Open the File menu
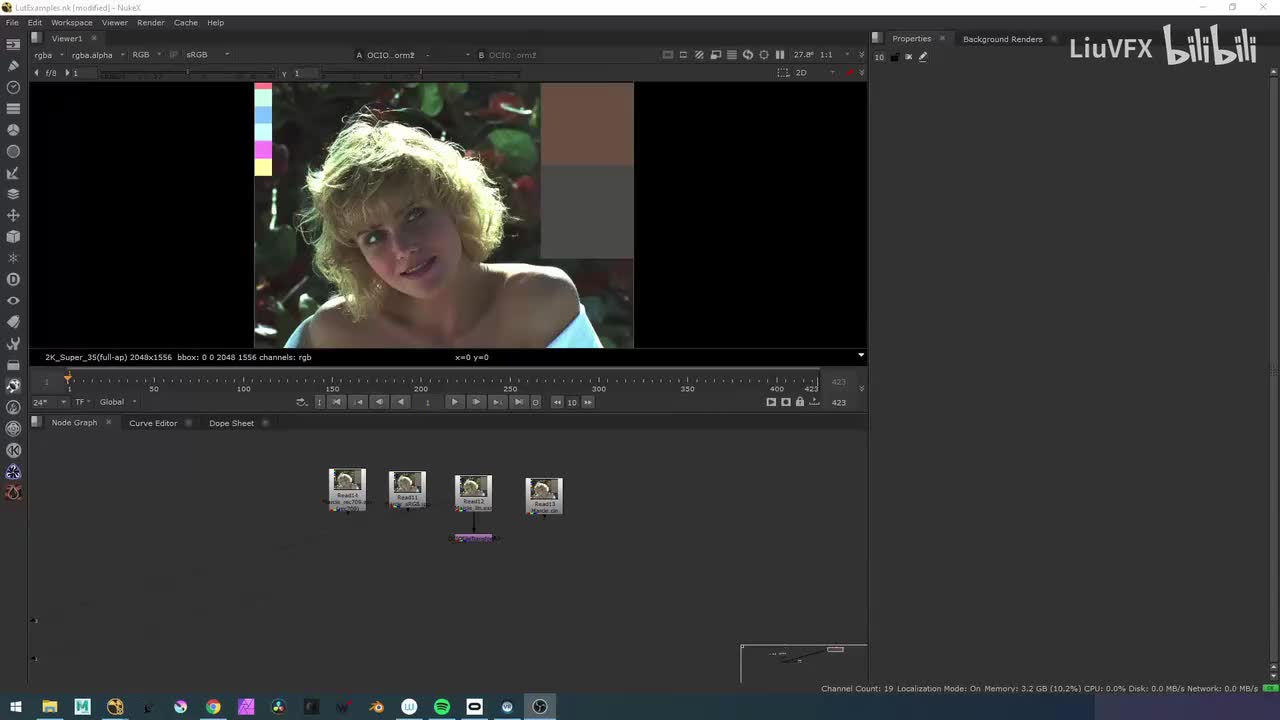This screenshot has width=1280, height=720. 12,22
